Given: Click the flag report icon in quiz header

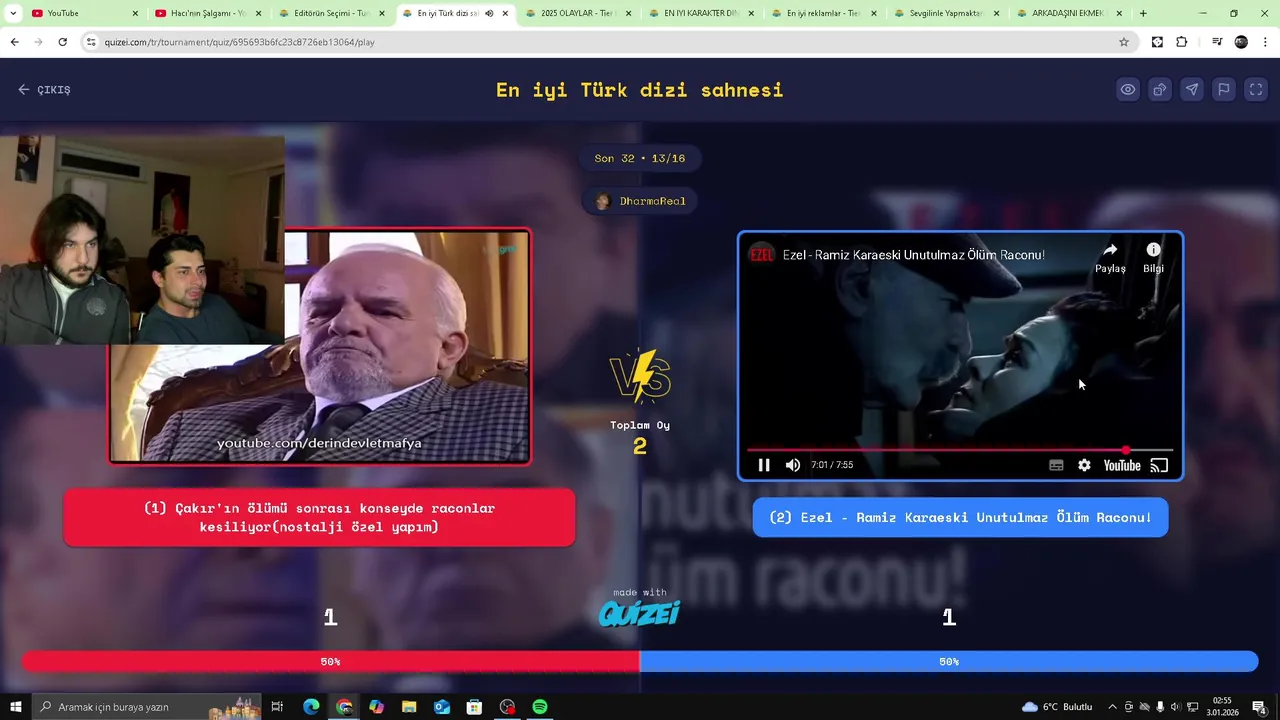Looking at the screenshot, I should (1224, 90).
